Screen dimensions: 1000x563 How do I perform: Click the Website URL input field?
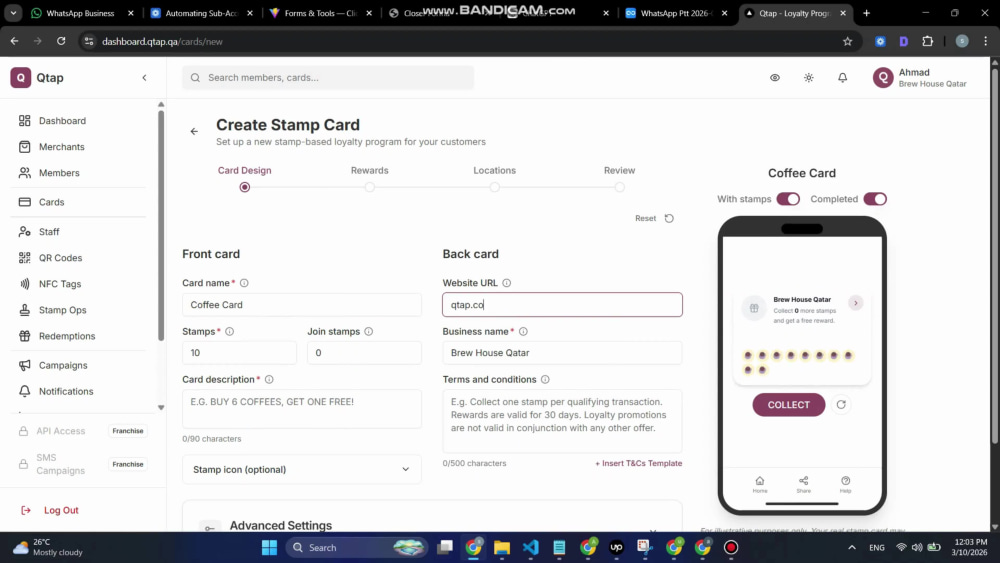(x=562, y=305)
